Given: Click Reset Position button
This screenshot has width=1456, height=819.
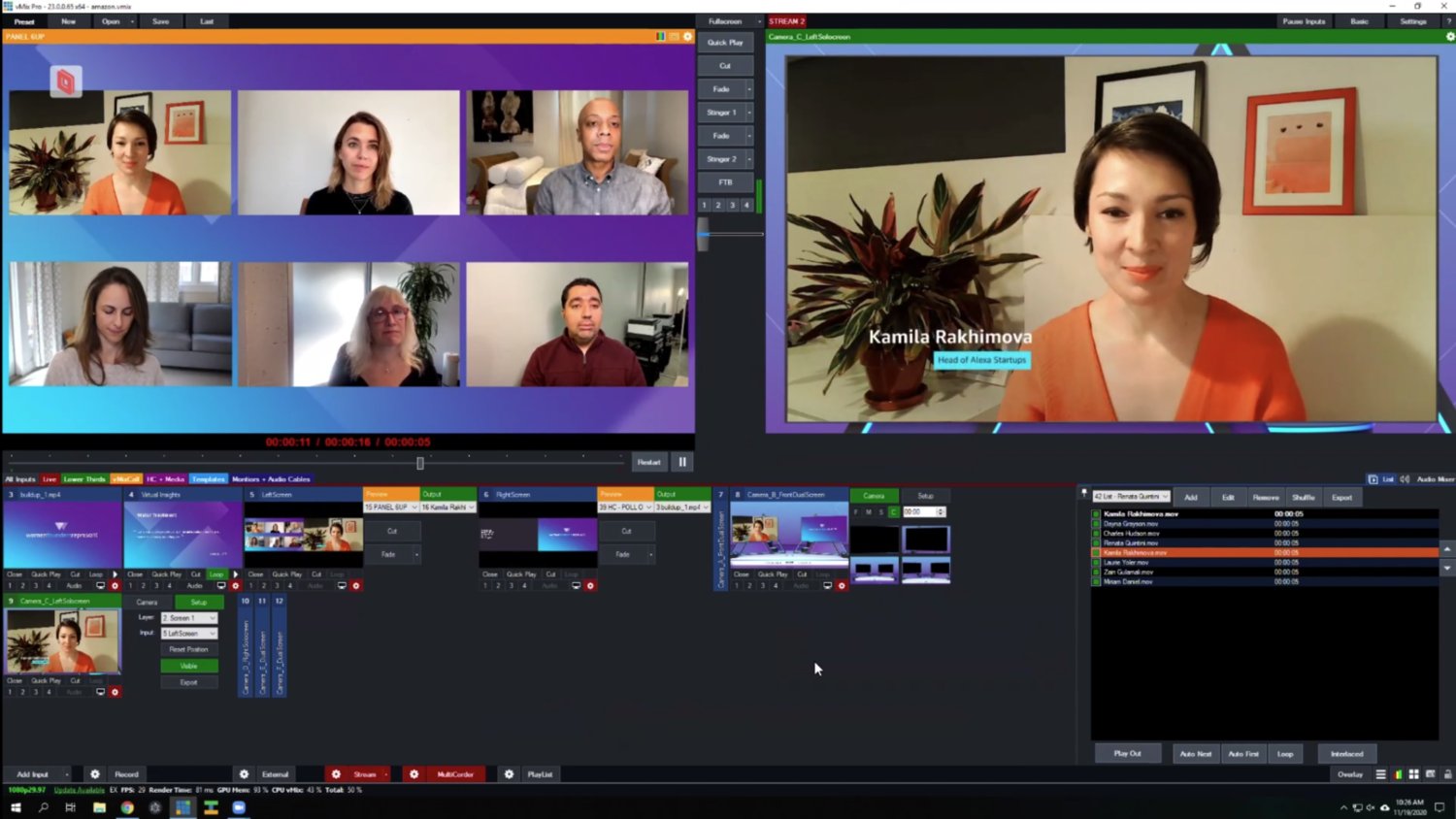Looking at the screenshot, I should click(189, 649).
